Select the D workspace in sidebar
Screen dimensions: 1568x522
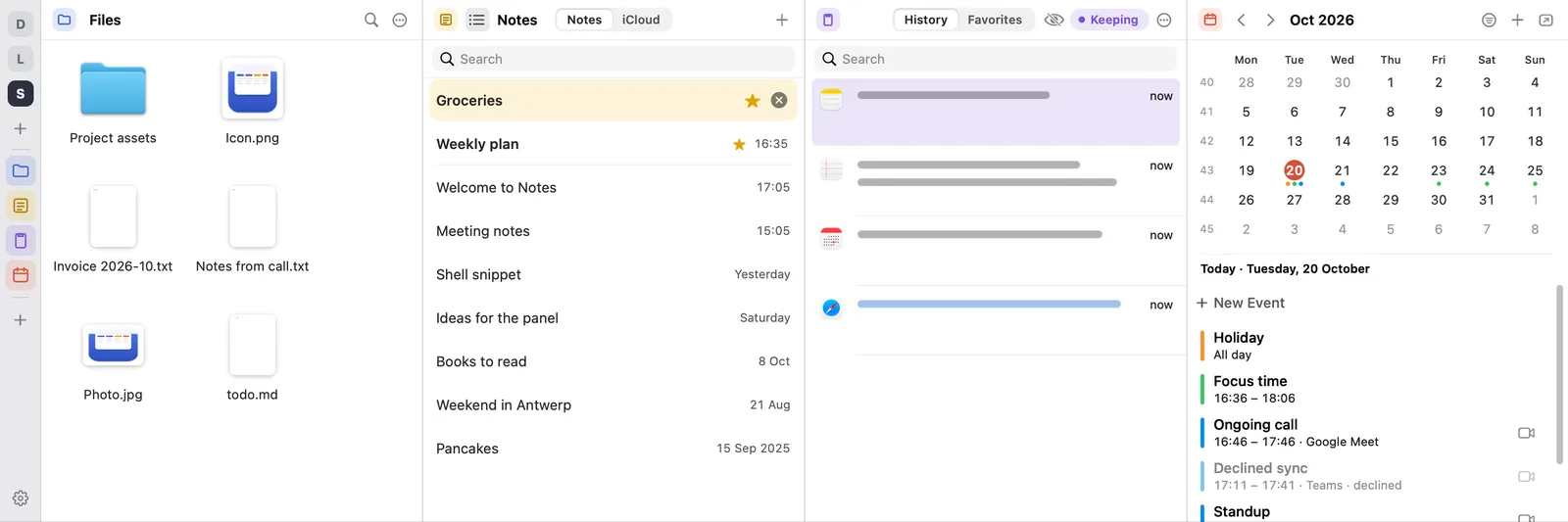(21, 24)
